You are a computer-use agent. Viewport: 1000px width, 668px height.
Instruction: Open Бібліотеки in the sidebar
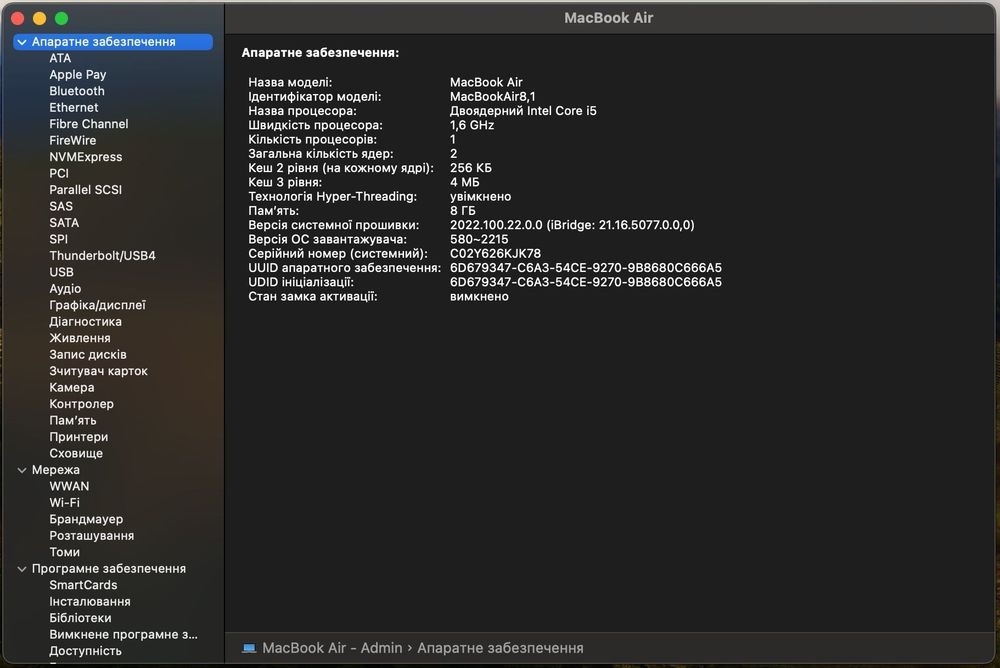(x=80, y=618)
